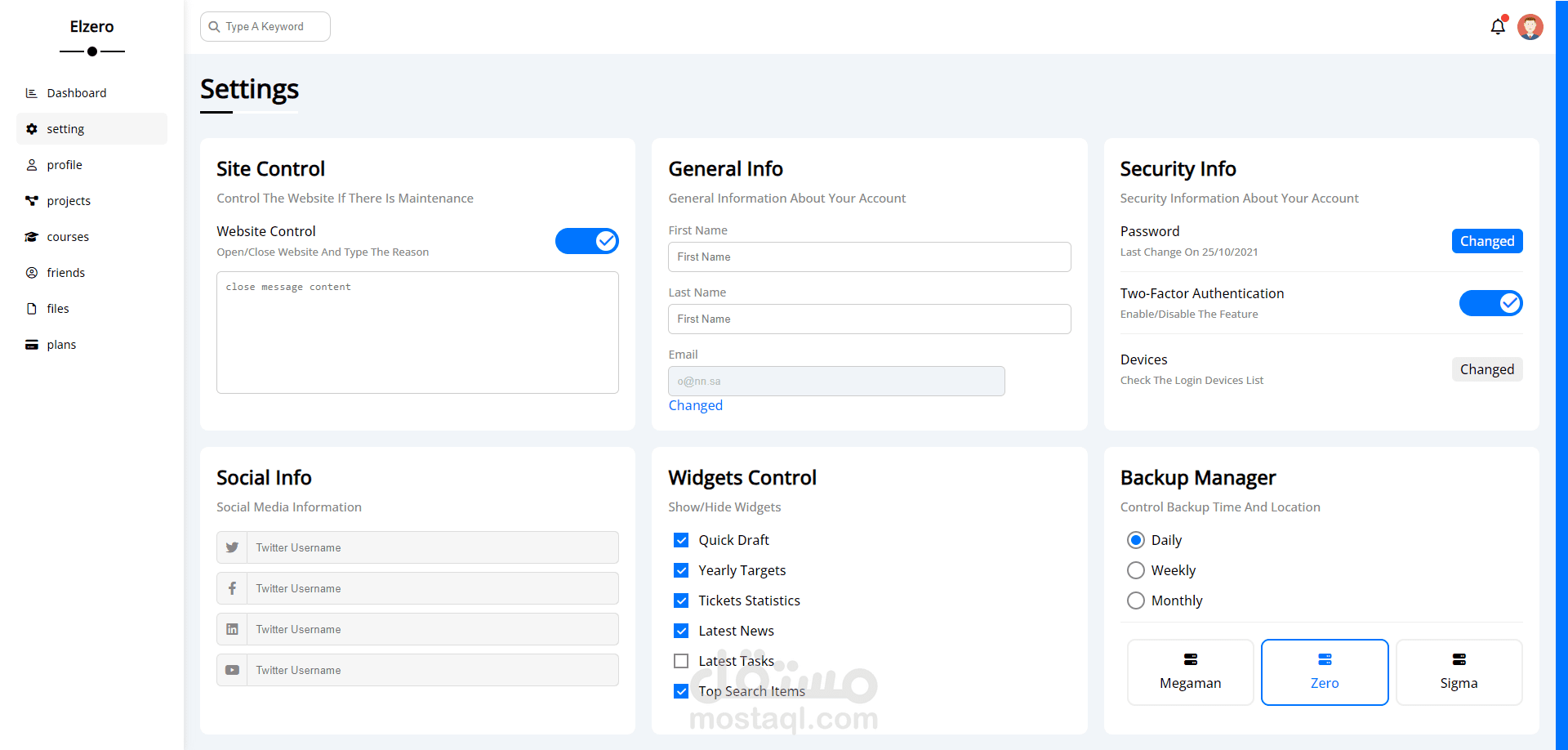Click the user avatar picture
Screen dimensions: 1568x750
(x=1530, y=27)
